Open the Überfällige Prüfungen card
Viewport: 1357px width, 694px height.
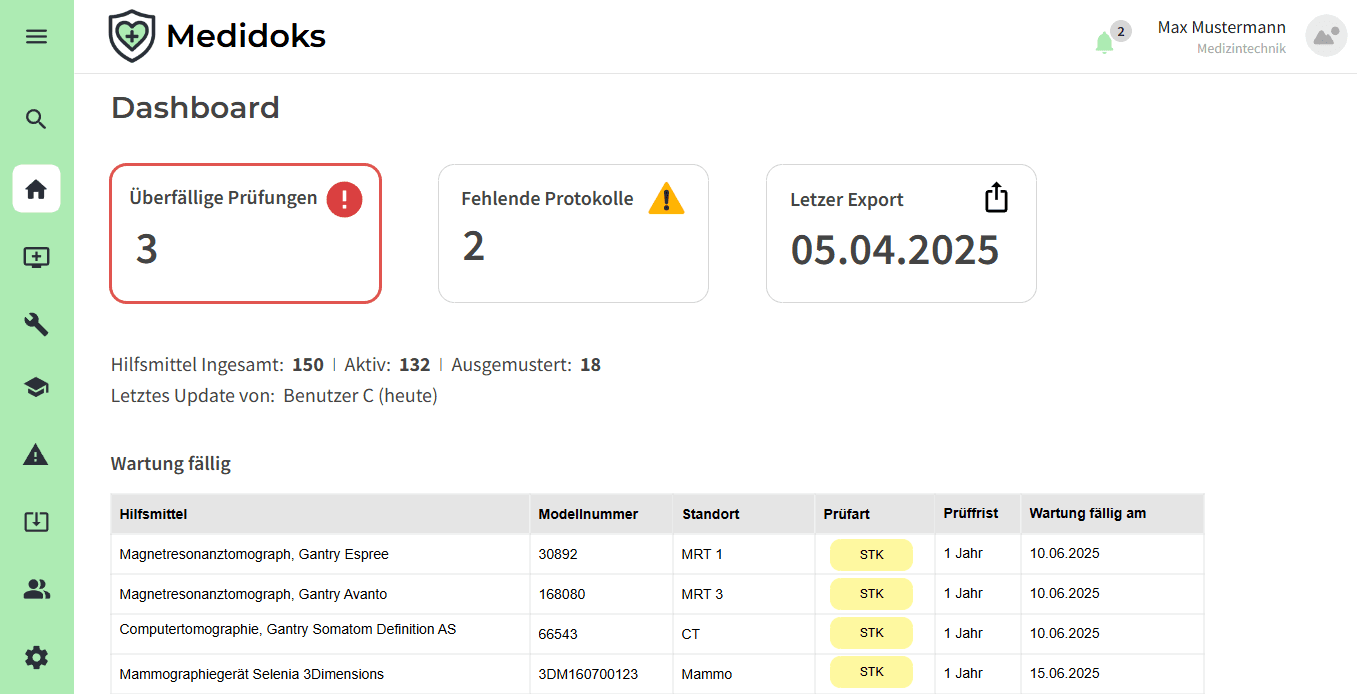(245, 233)
